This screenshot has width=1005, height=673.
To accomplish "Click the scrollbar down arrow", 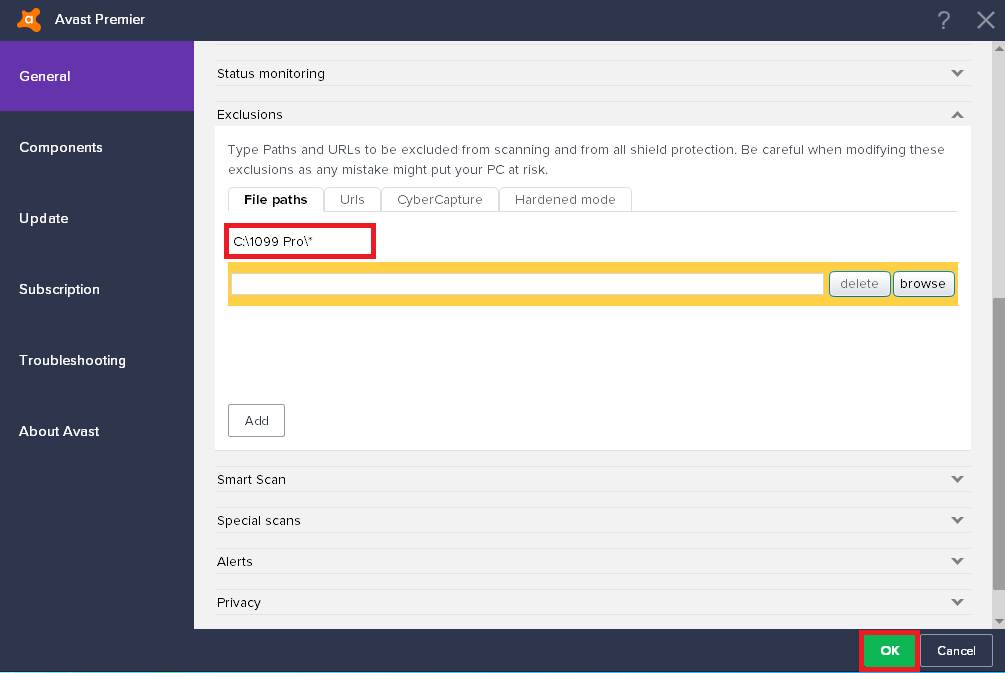I will tap(999, 622).
